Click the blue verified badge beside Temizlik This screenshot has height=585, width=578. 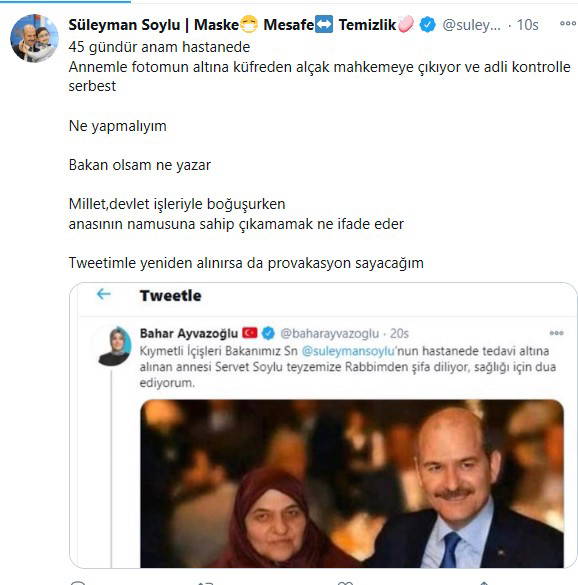click(x=427, y=25)
